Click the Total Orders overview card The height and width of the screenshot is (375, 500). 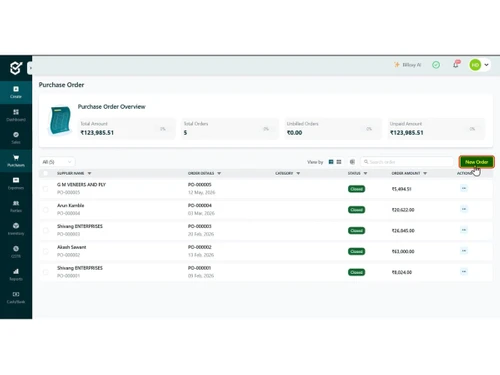(230, 129)
